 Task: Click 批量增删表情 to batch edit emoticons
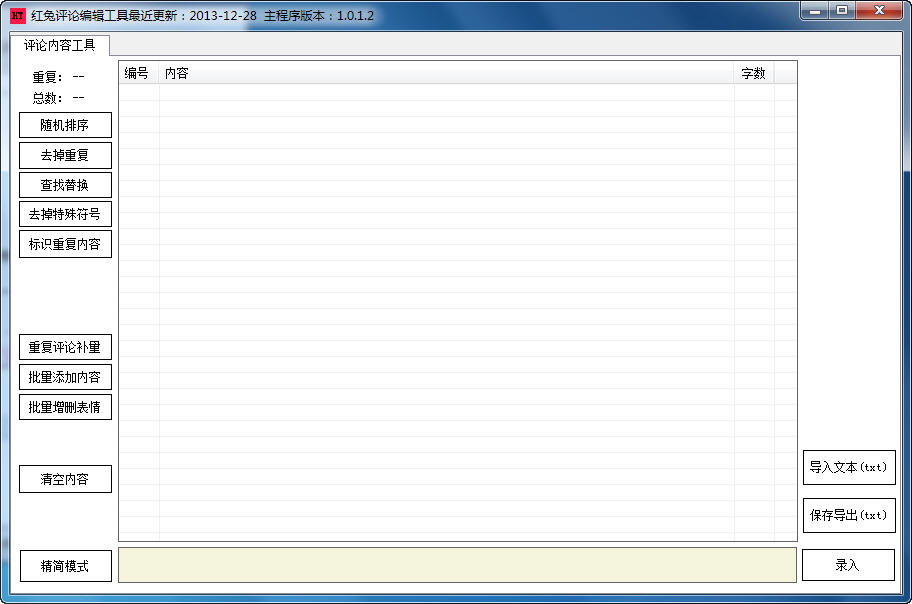pyautogui.click(x=65, y=407)
